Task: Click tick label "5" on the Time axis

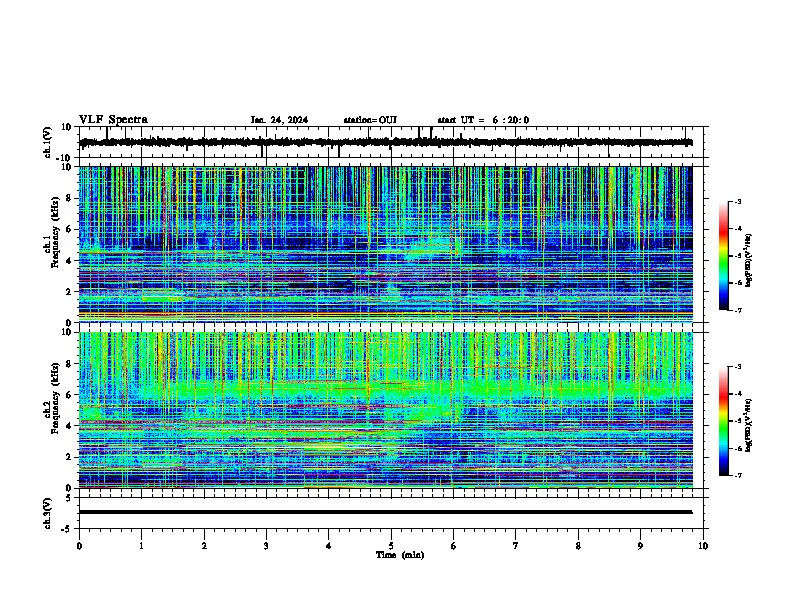Action: pyautogui.click(x=391, y=546)
